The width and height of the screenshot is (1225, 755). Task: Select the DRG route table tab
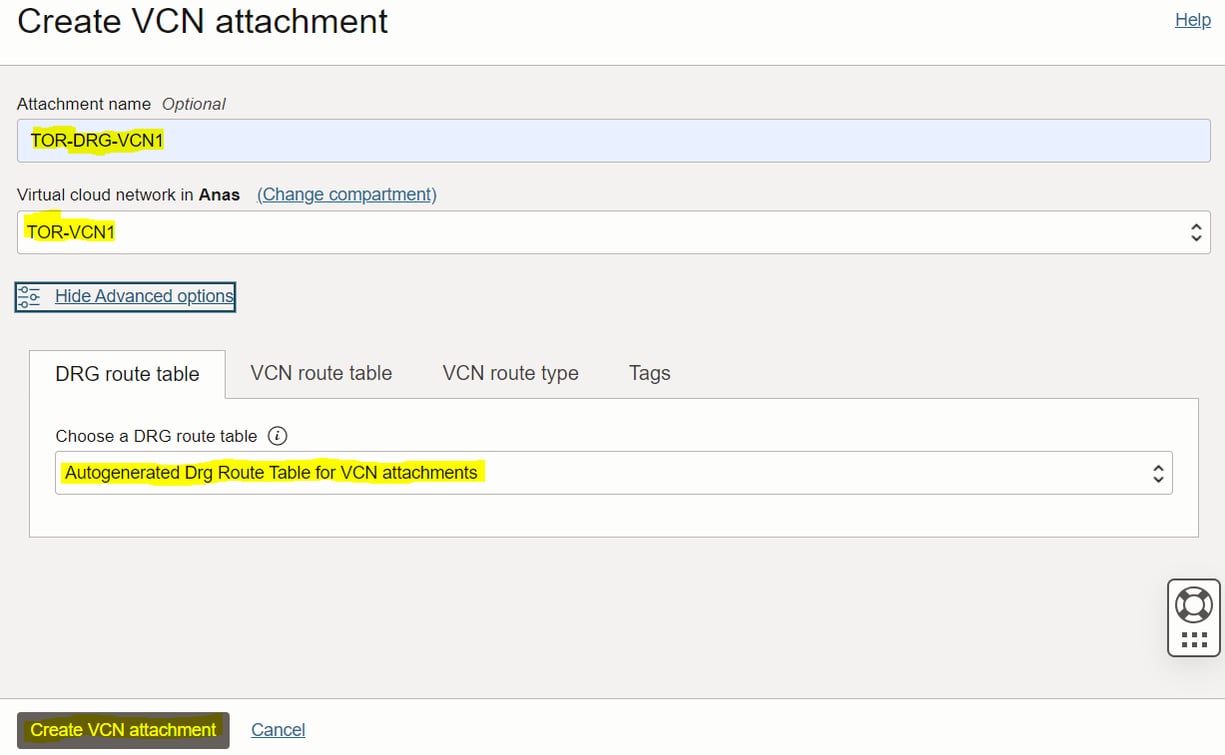pos(127,374)
